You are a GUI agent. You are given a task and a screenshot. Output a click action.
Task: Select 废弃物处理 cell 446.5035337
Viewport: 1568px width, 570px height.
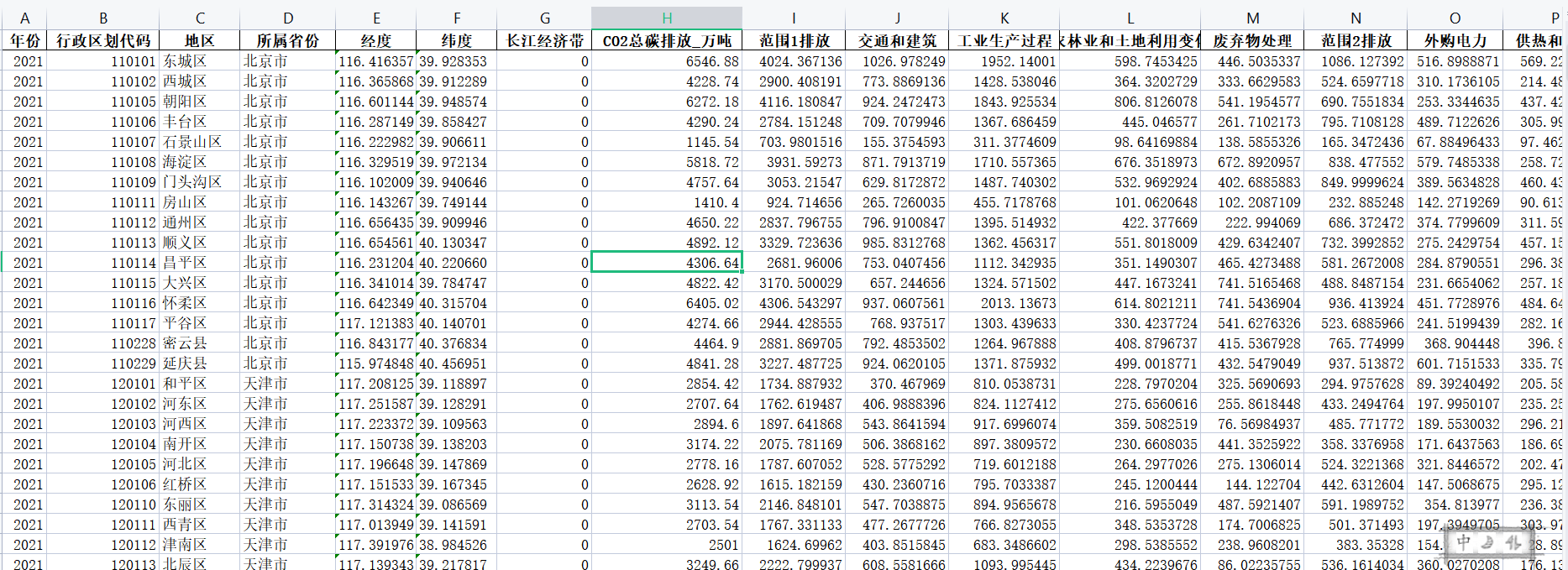[x=1253, y=61]
